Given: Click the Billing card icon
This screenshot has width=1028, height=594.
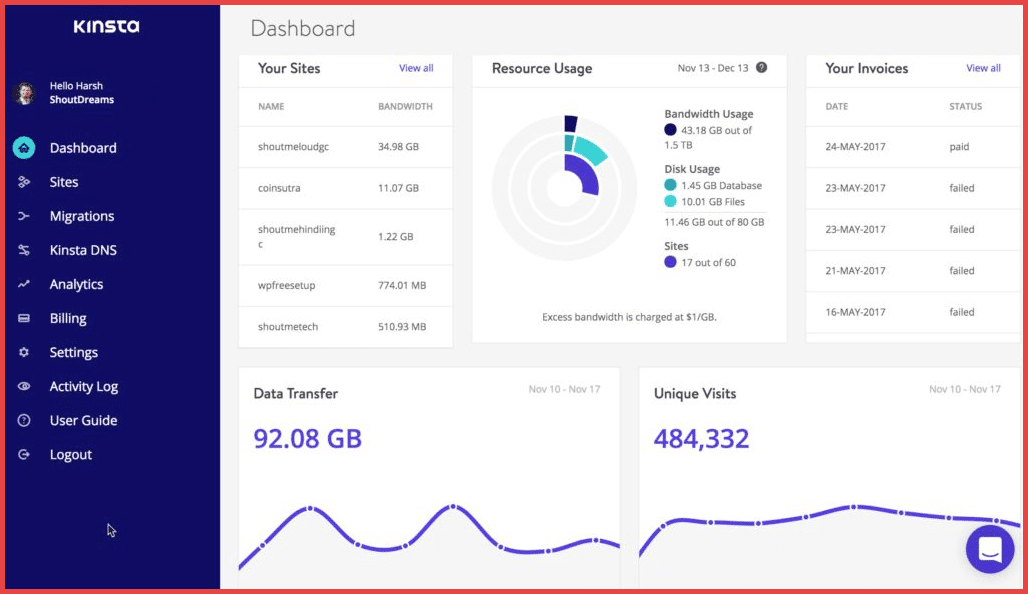Looking at the screenshot, I should (x=24, y=318).
